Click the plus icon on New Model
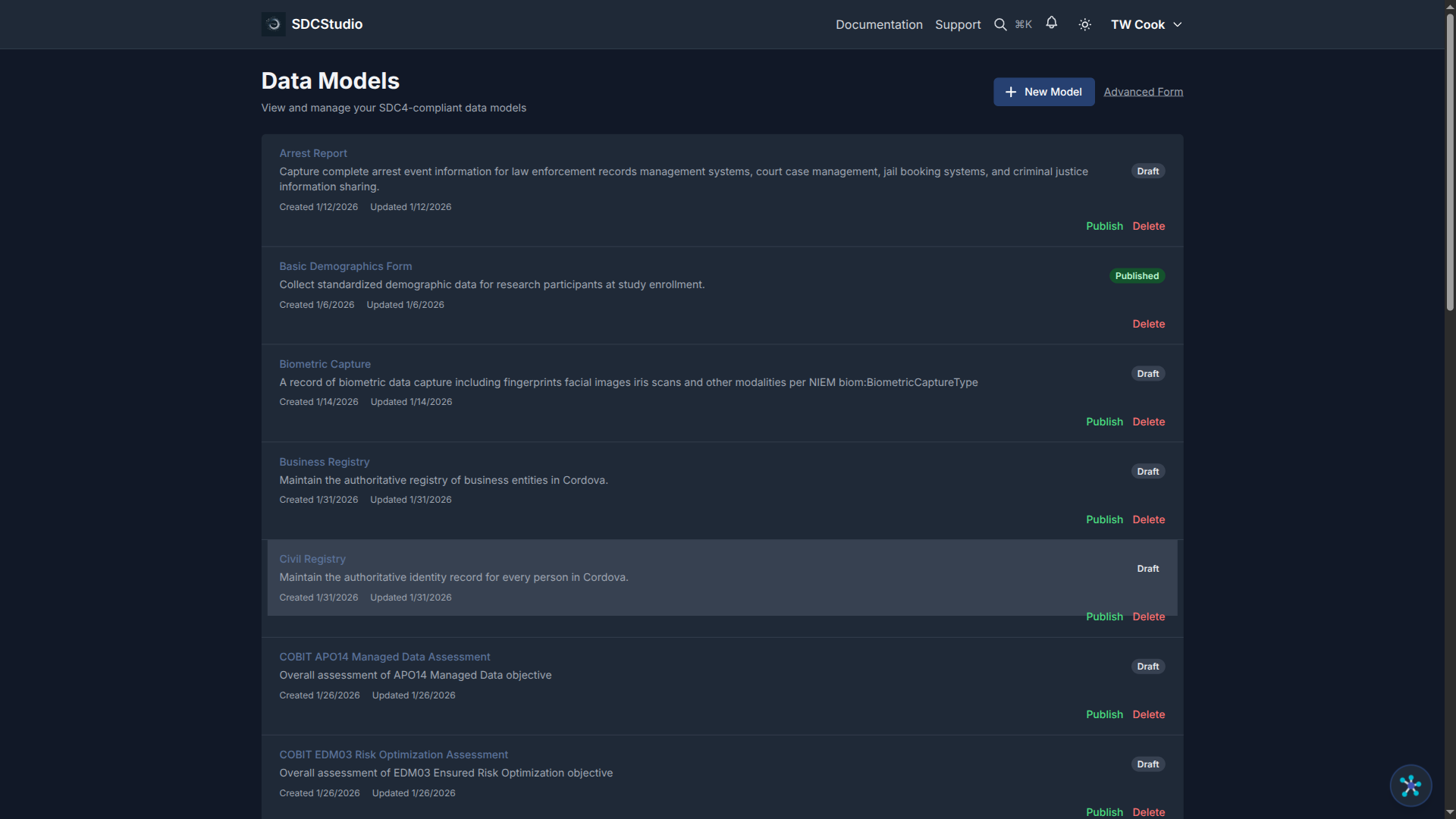Viewport: 1456px width, 819px height. pos(1012,92)
